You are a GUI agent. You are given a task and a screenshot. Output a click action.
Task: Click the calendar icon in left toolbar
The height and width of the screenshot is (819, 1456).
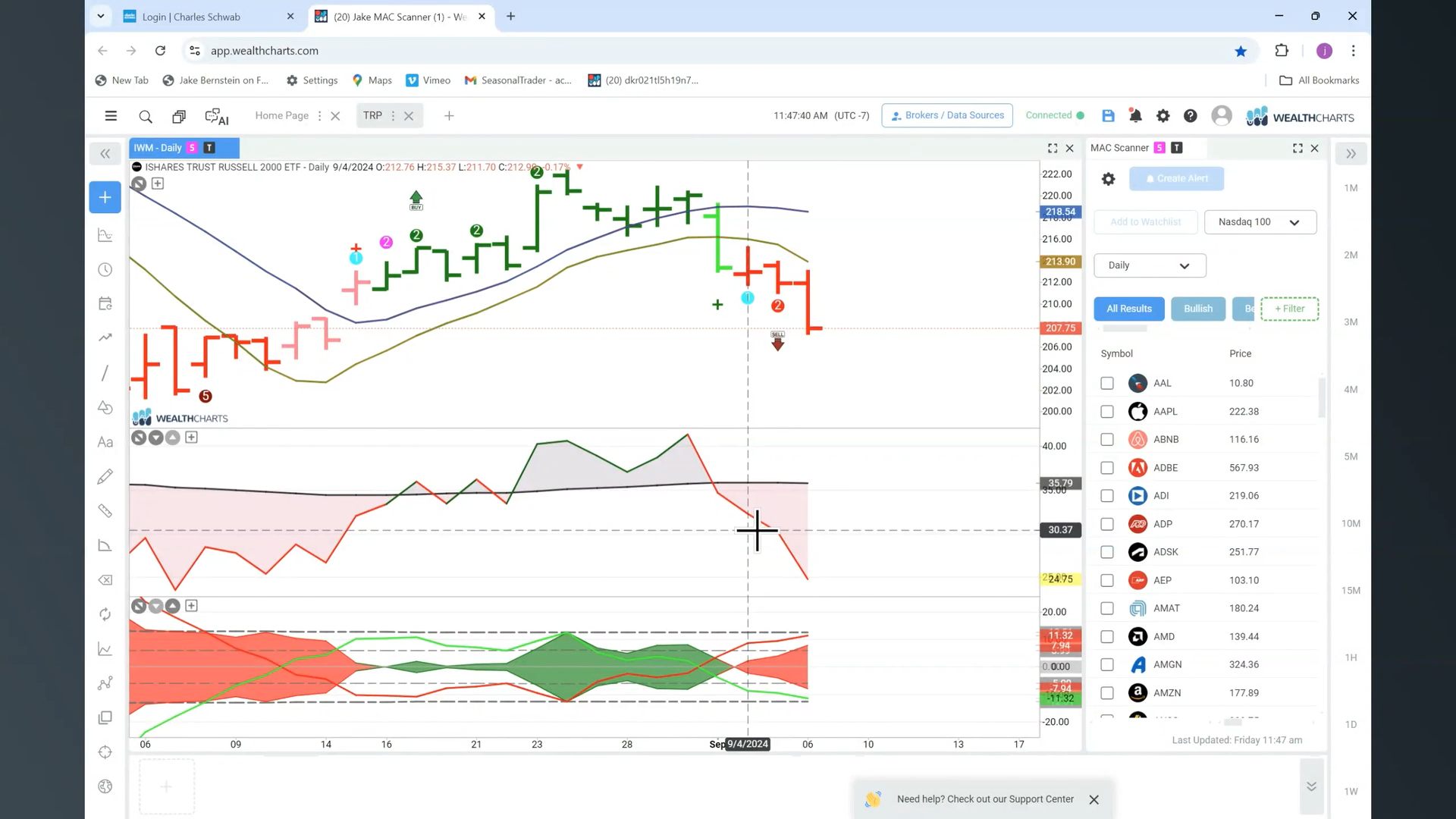point(105,304)
